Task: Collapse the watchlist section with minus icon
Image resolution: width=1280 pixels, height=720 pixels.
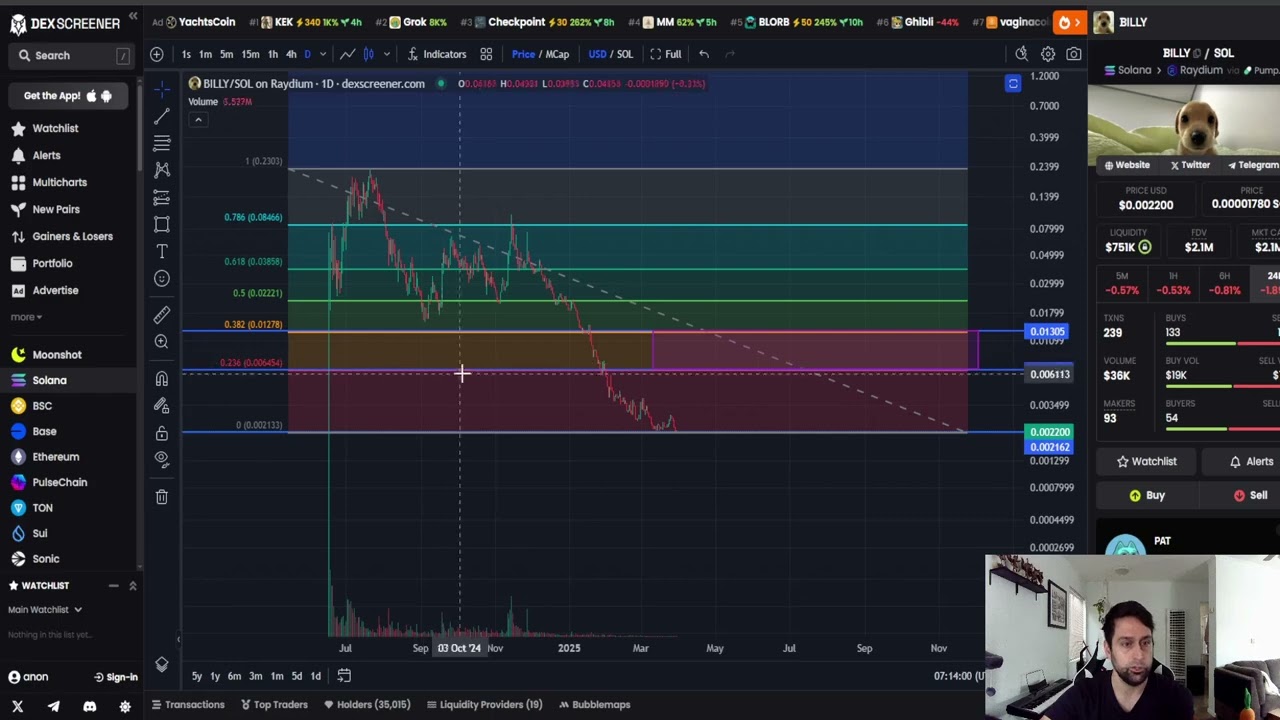Action: pyautogui.click(x=113, y=586)
